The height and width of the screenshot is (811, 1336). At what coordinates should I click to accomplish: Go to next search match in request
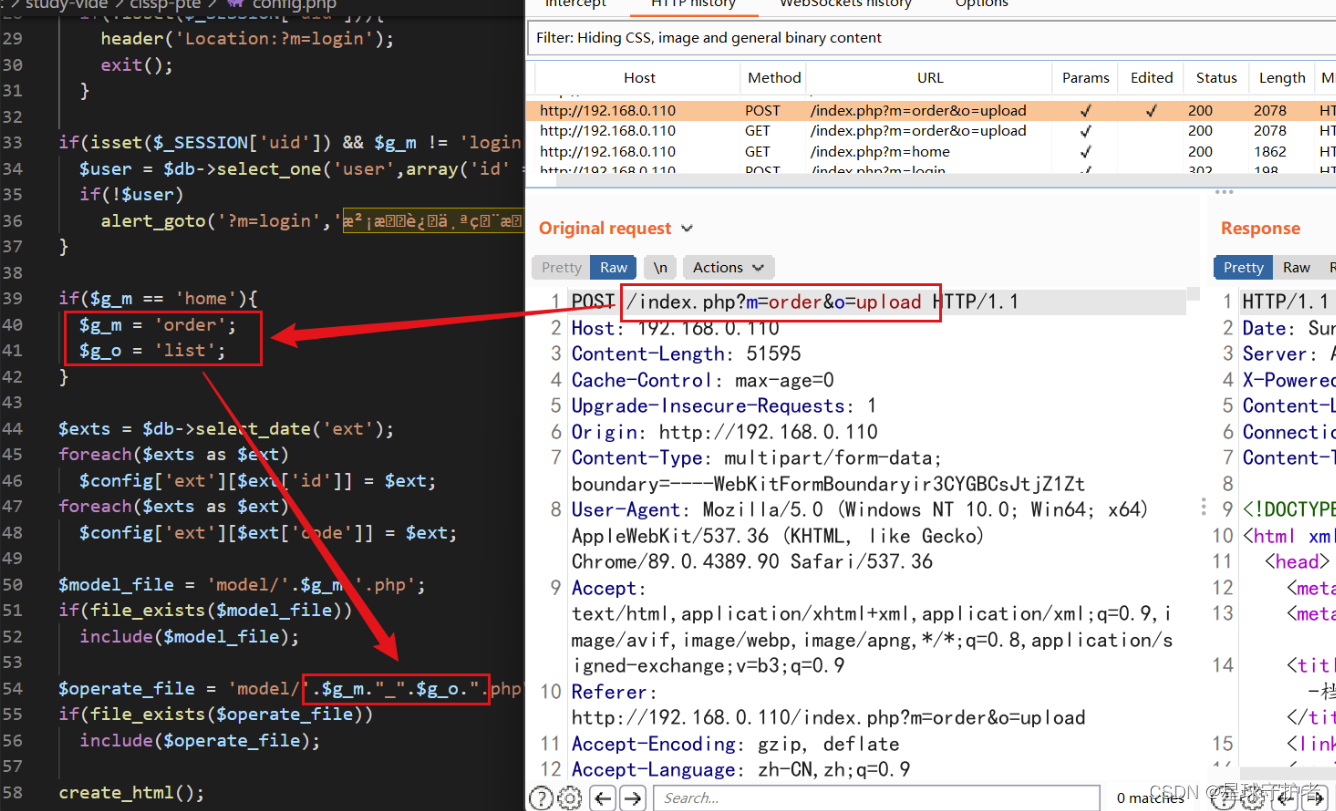(x=632, y=798)
